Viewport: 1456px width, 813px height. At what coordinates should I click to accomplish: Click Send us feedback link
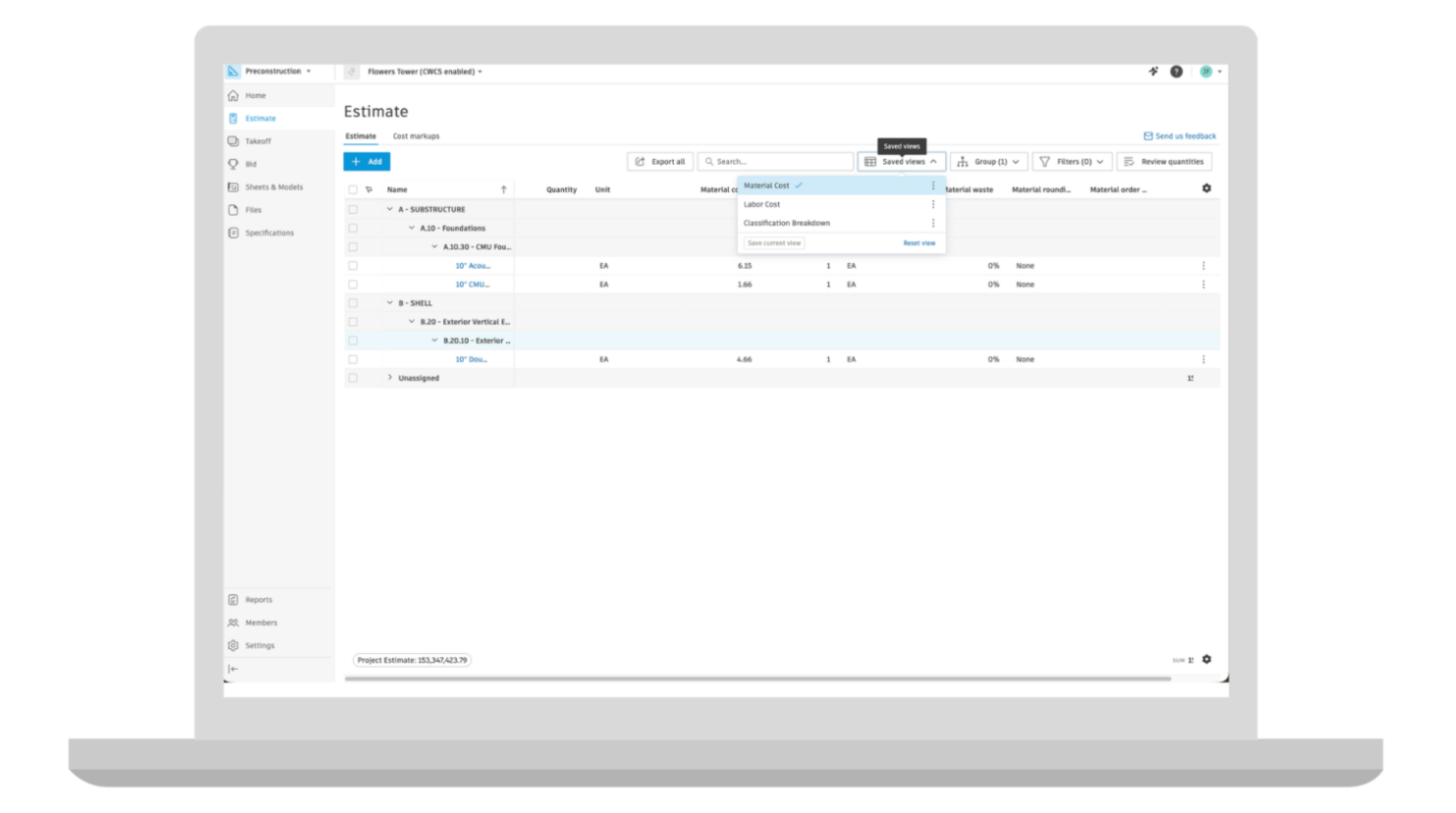click(x=1180, y=136)
